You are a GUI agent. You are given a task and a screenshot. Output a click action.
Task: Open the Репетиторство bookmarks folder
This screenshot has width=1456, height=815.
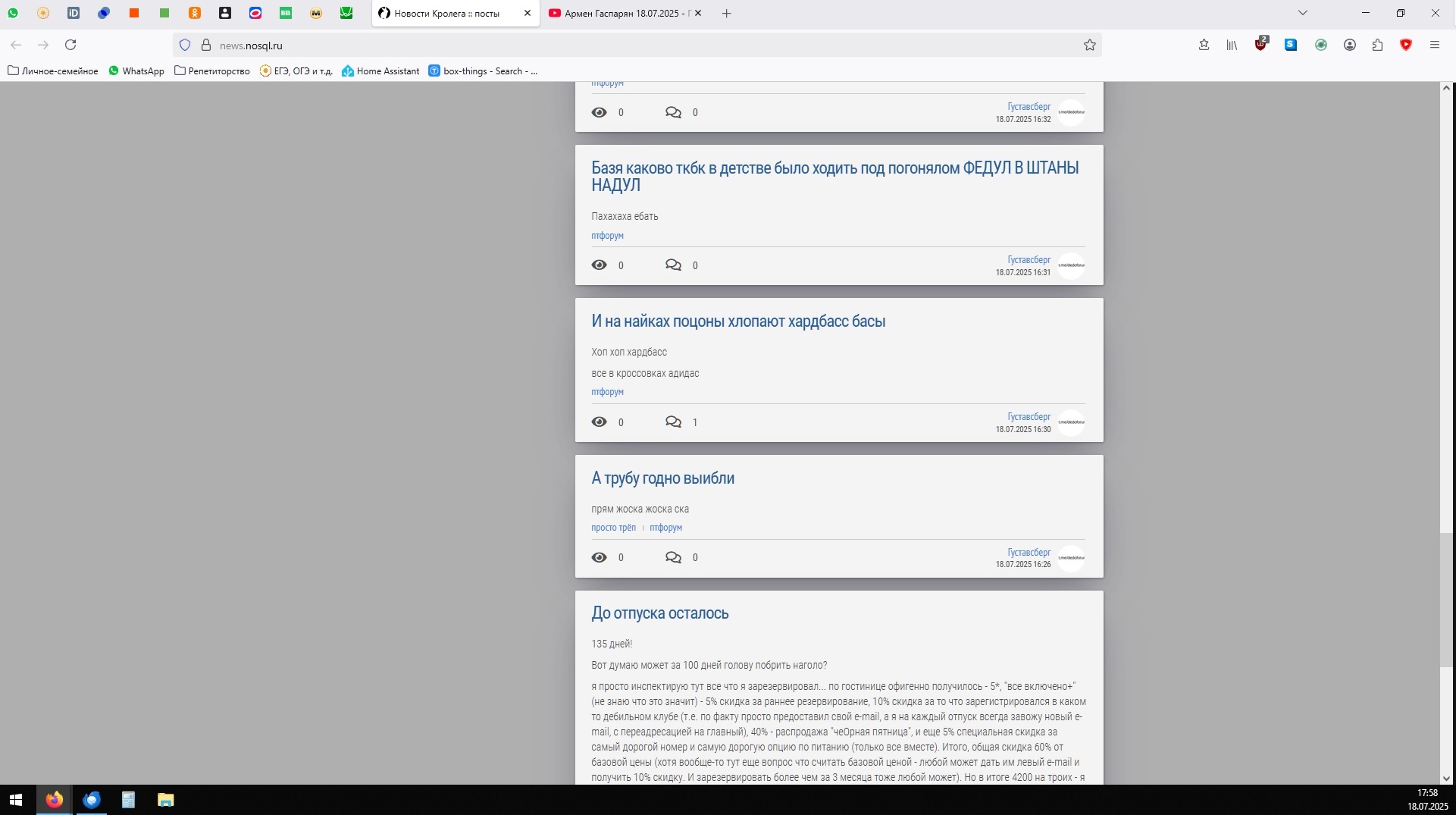tap(212, 71)
